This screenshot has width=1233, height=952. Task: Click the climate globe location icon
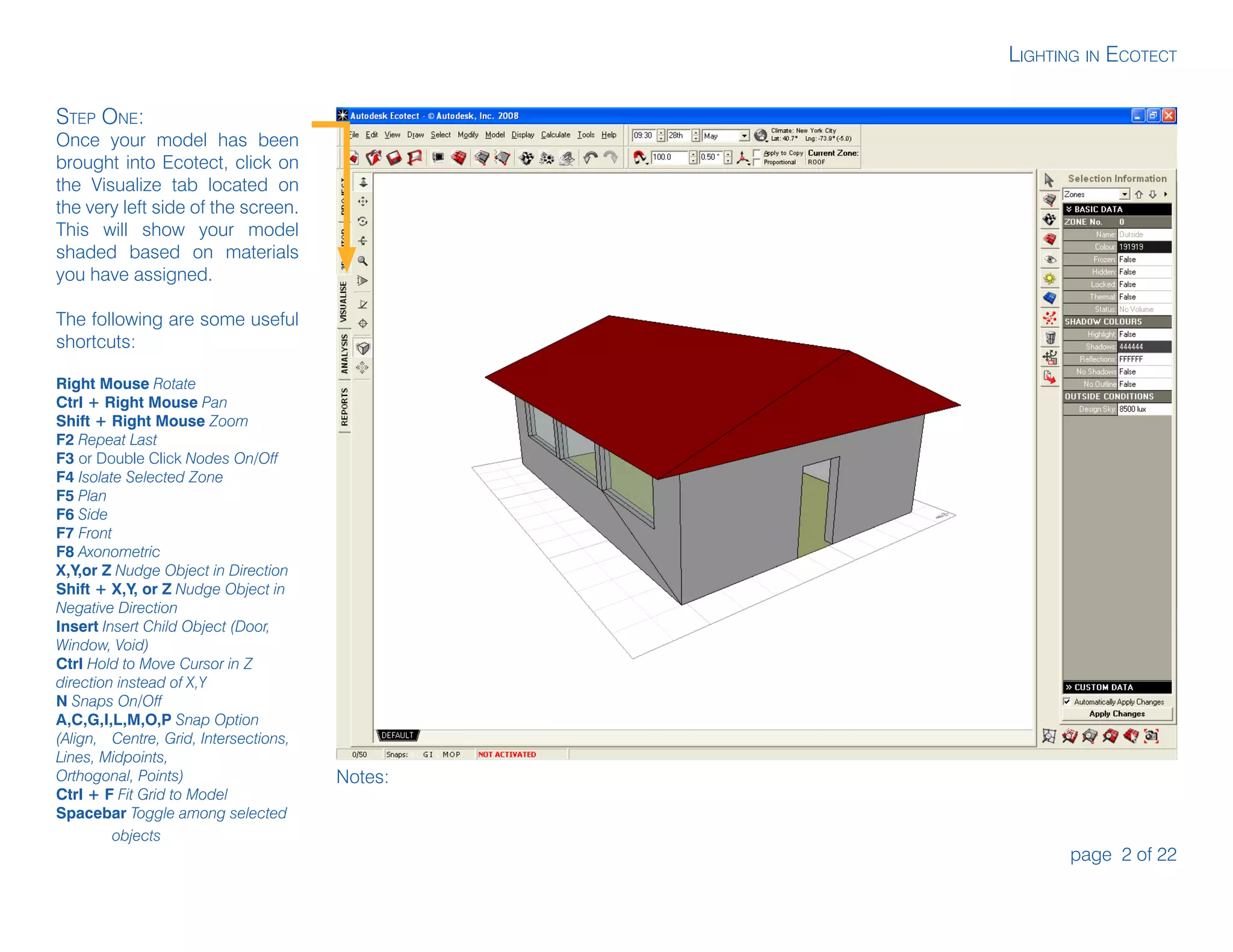tap(761, 135)
